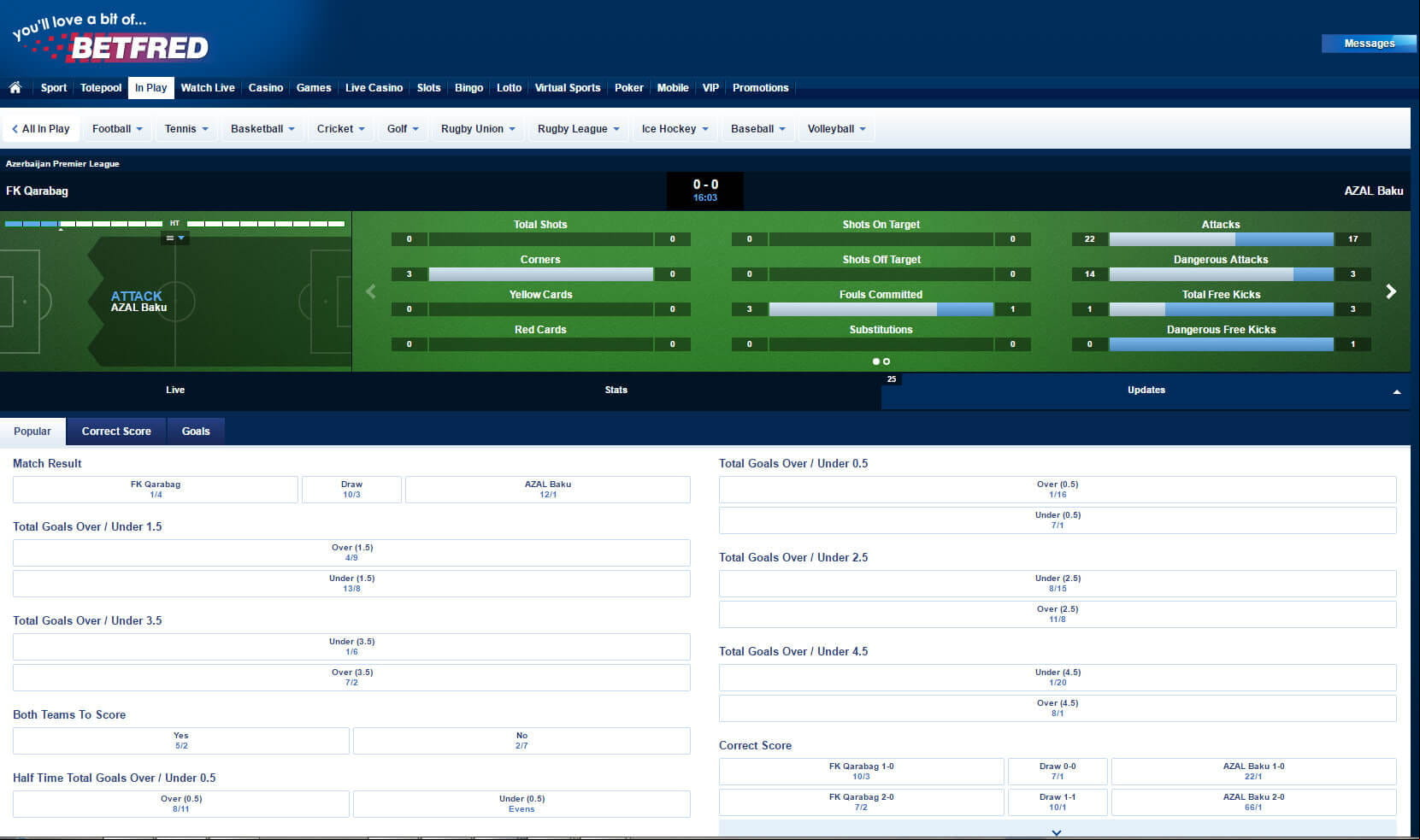Open the Mobile section
The height and width of the screenshot is (840, 1420).
tap(673, 88)
